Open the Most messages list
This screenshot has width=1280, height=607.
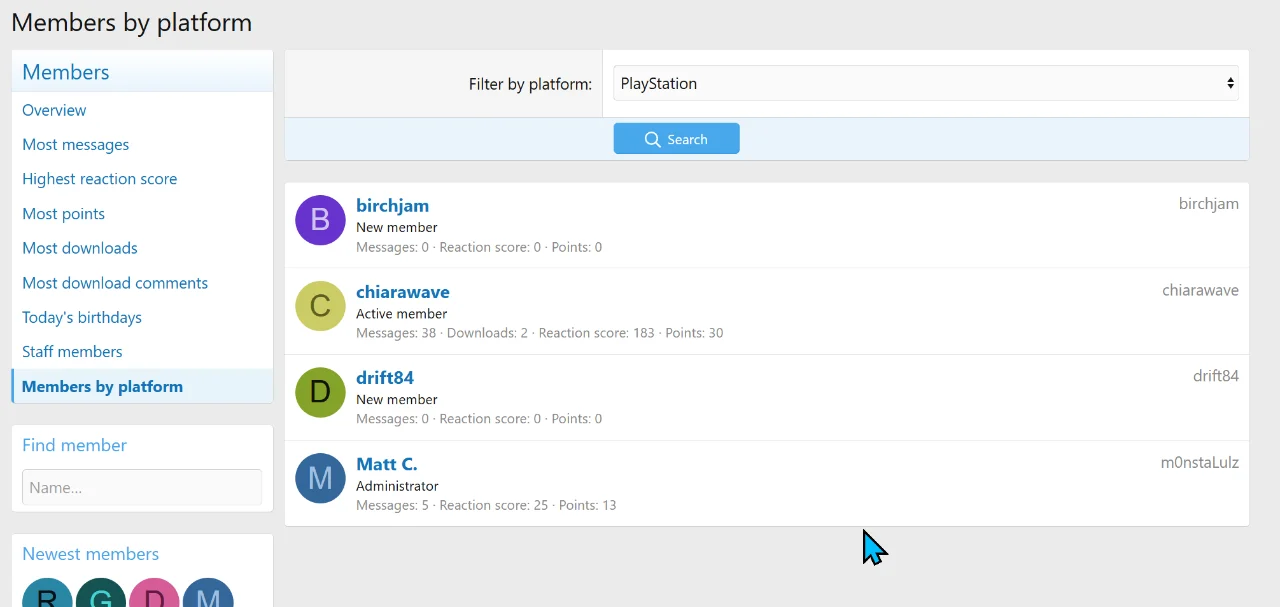[76, 145]
